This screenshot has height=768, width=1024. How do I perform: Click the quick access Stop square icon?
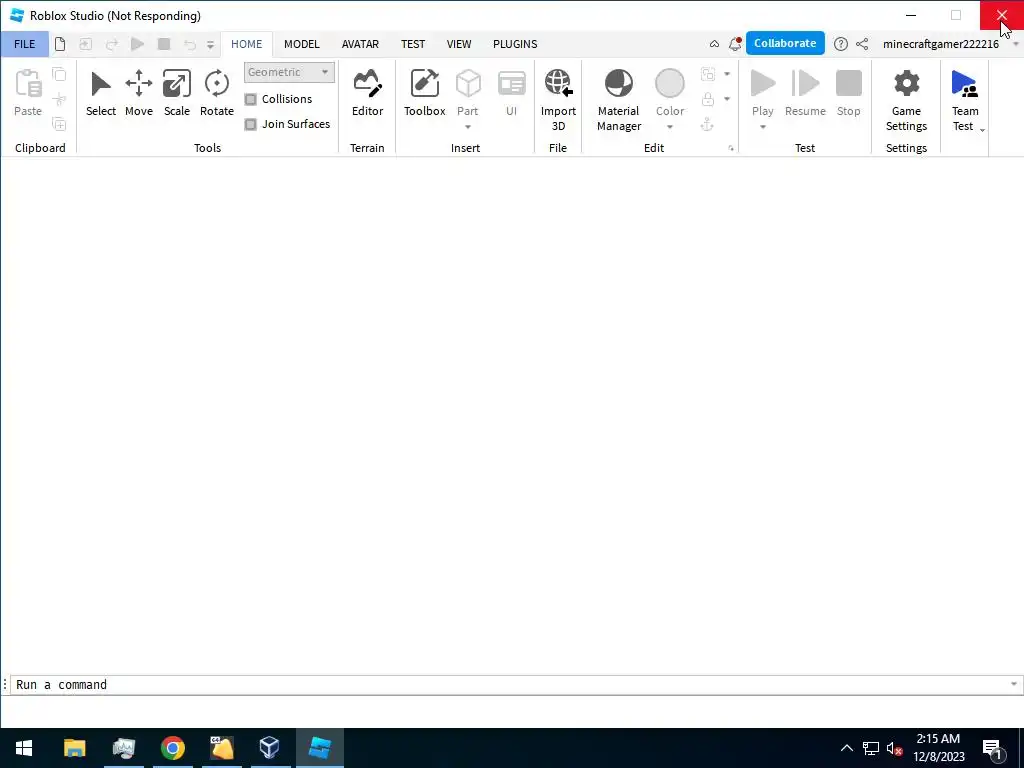point(164,44)
